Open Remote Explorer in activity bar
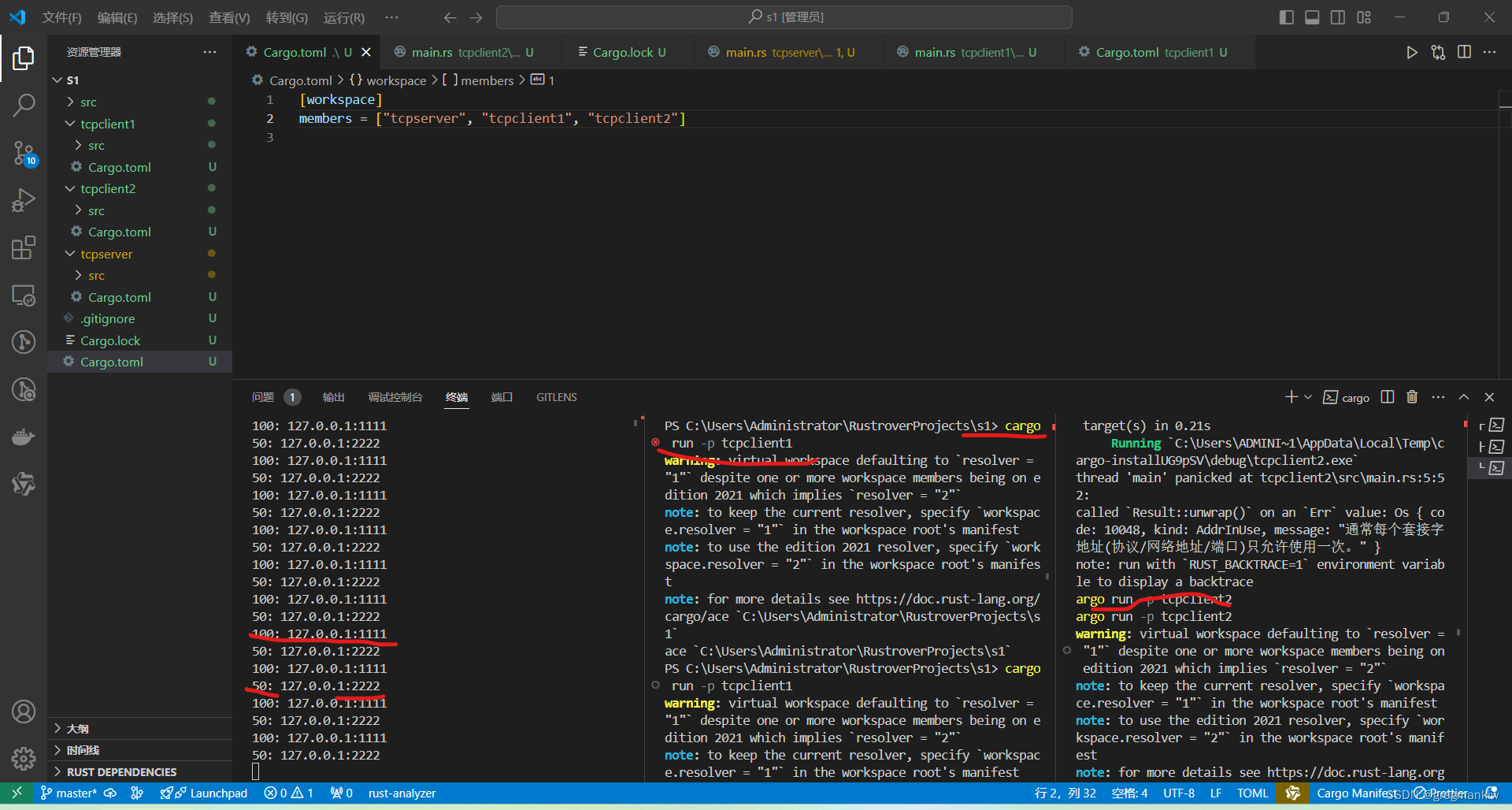 point(24,295)
